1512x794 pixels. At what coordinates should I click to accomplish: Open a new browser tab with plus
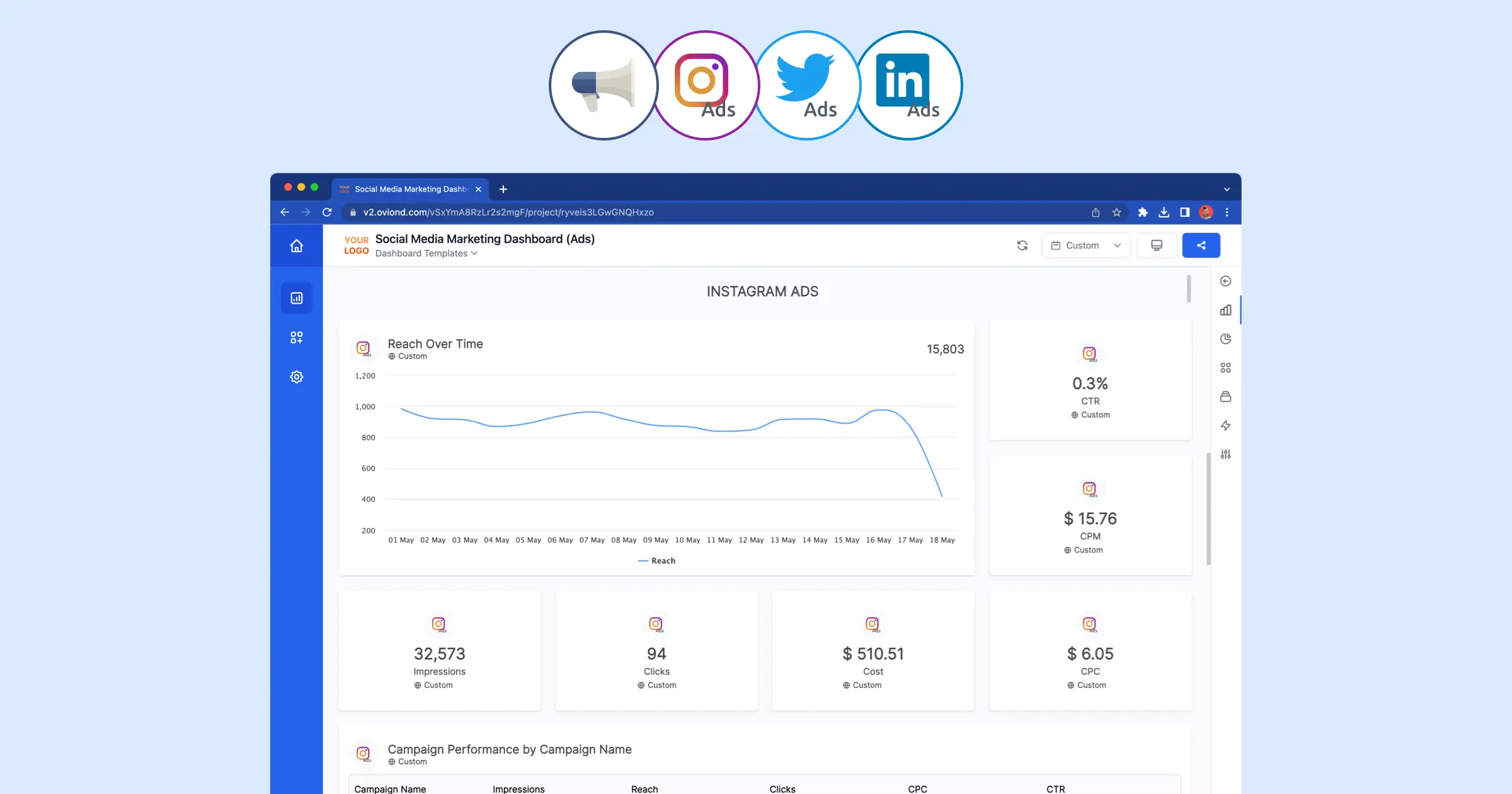point(503,189)
